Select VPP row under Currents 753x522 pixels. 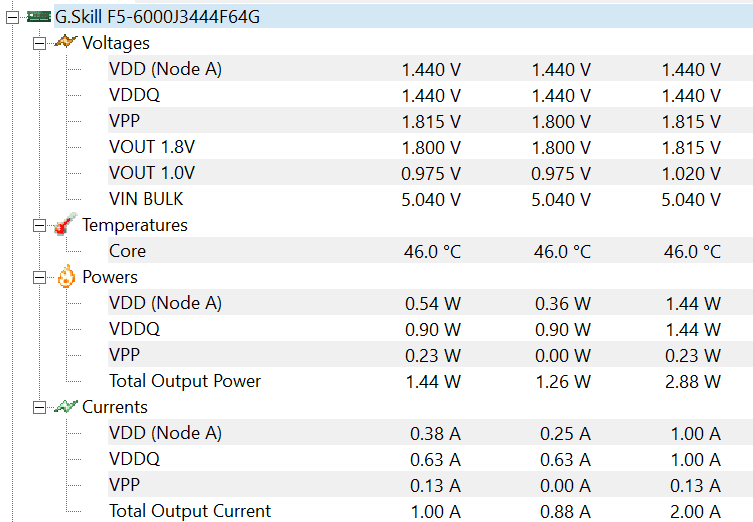430,485
